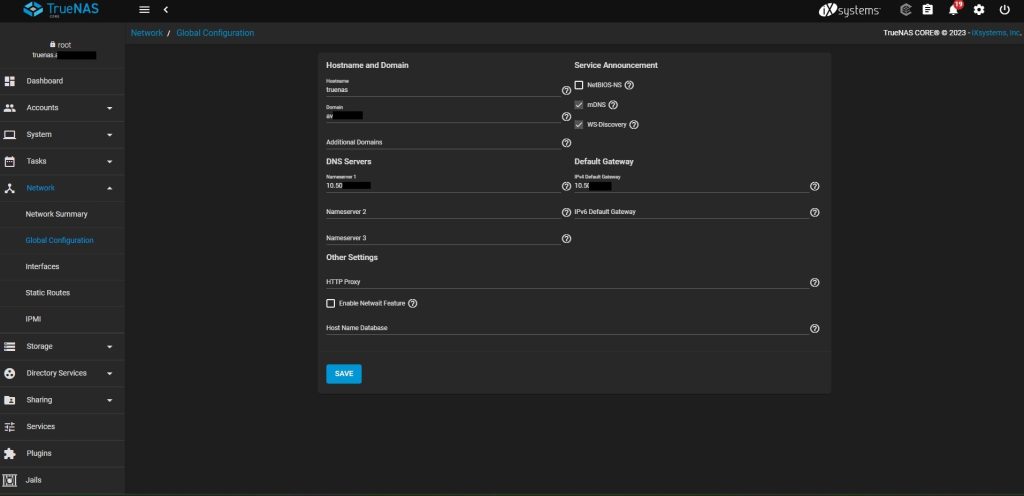This screenshot has width=1024, height=496.
Task: Click the TrueNAS logo
Action: tap(61, 10)
